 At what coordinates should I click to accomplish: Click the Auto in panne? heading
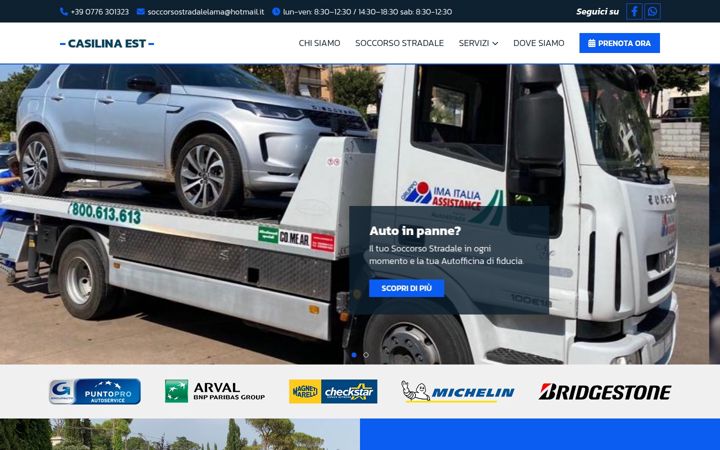tap(415, 231)
